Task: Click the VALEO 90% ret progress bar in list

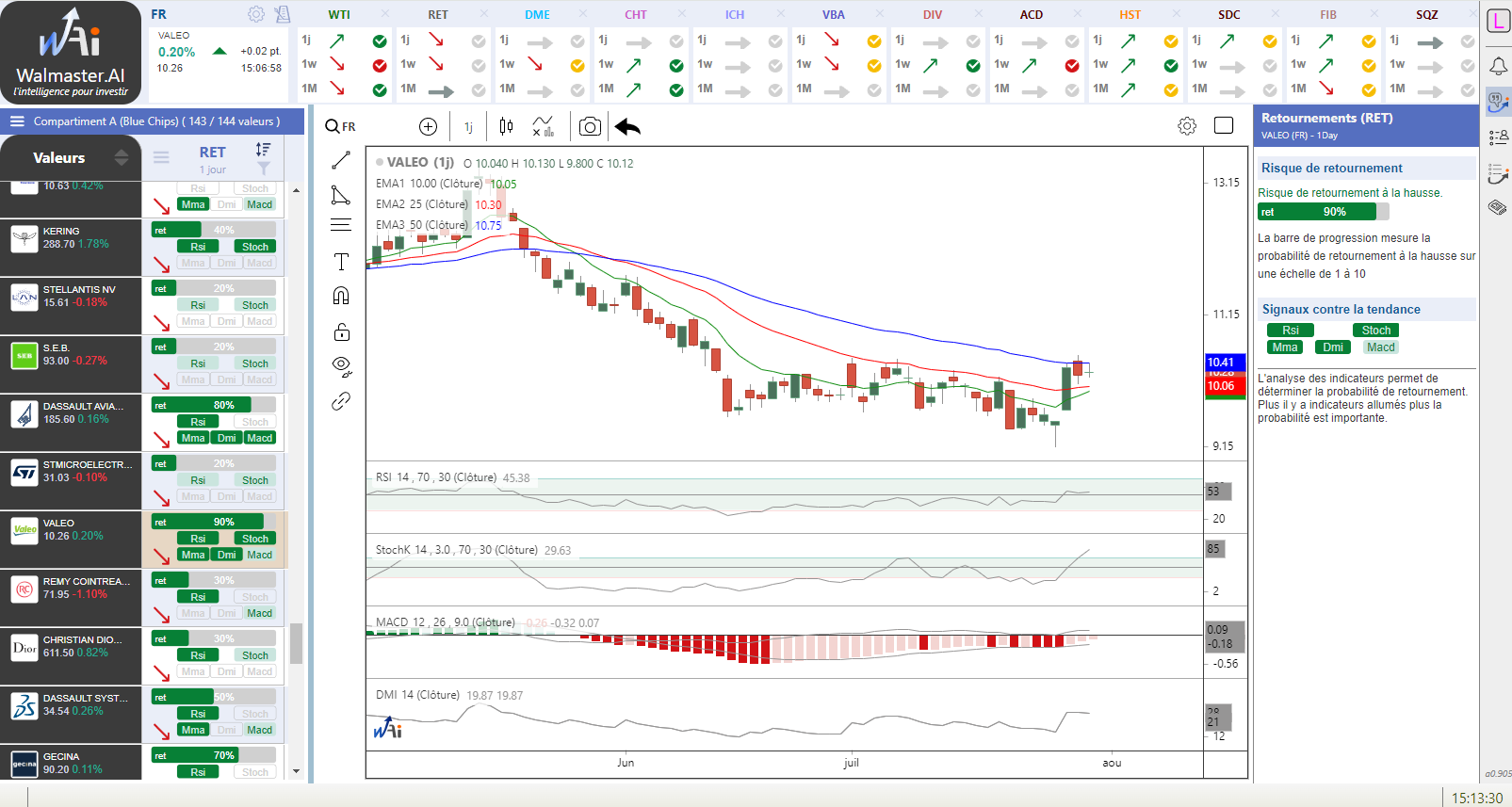Action: click(214, 522)
